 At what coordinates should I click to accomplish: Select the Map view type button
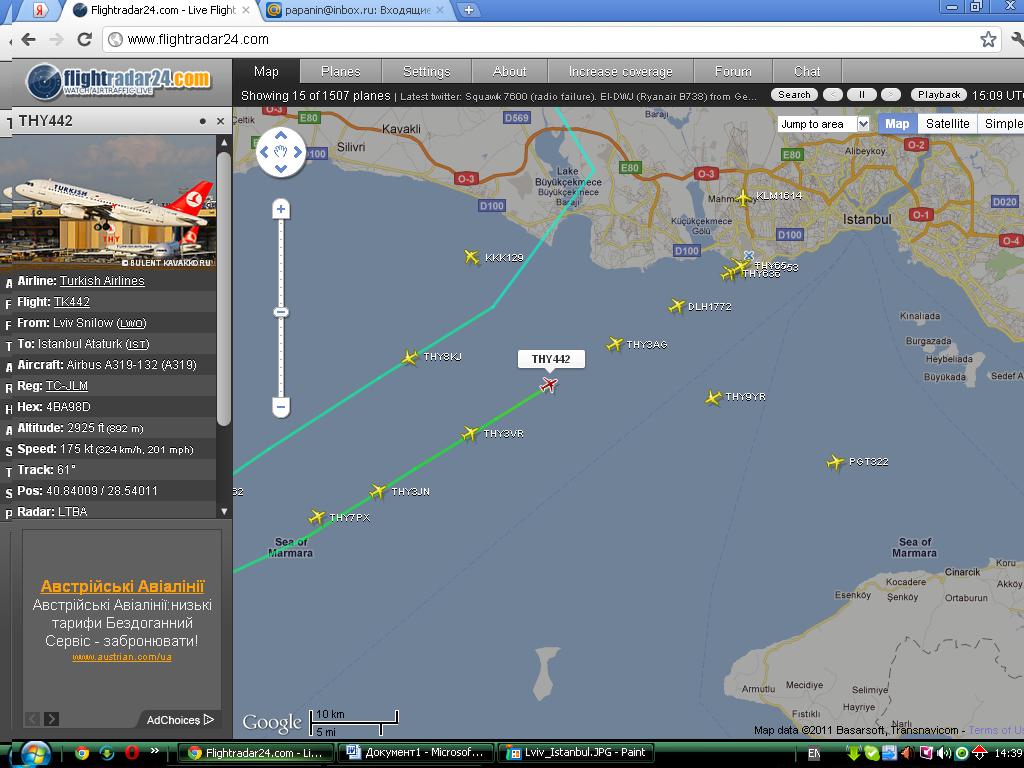897,124
